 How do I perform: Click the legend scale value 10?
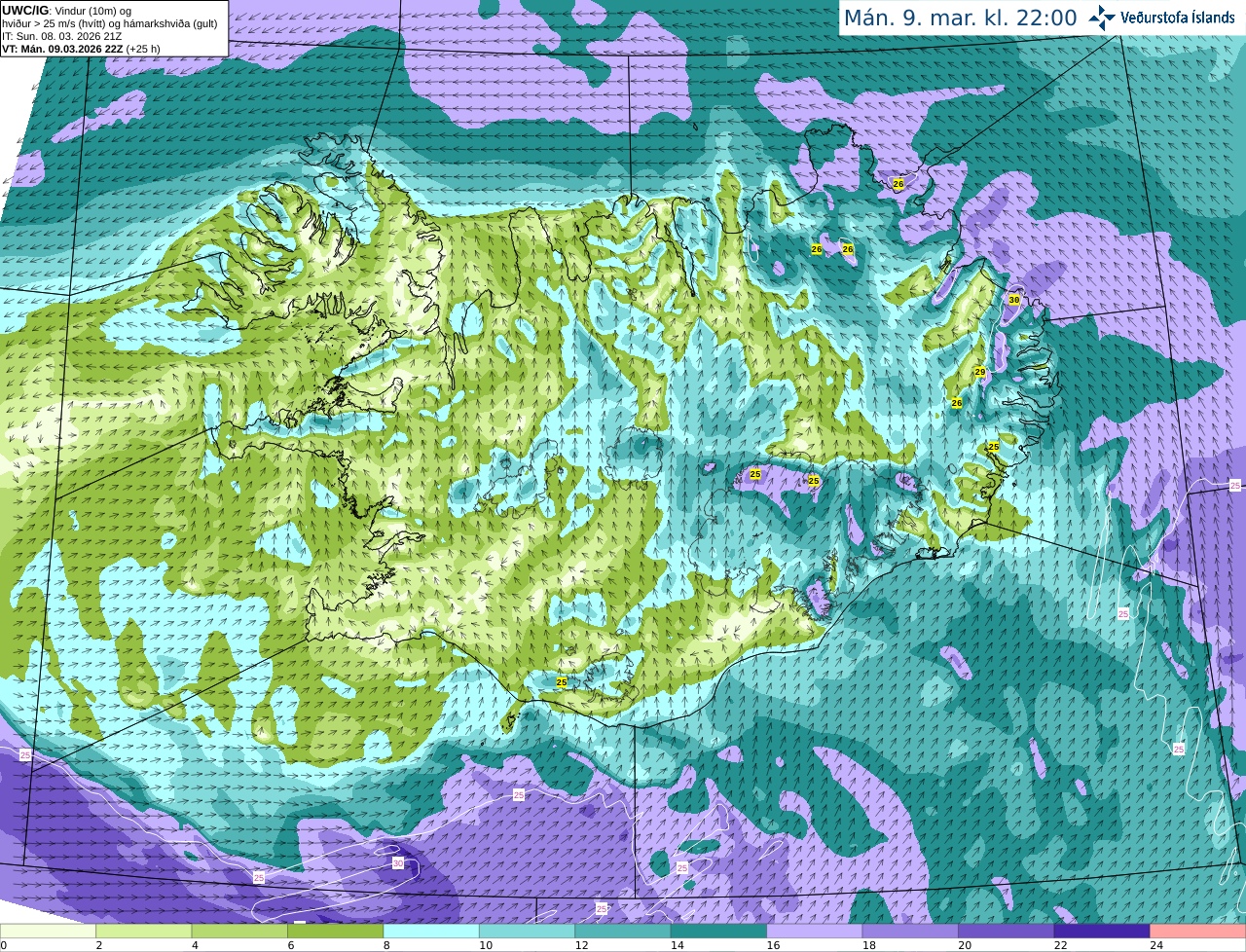click(x=485, y=945)
